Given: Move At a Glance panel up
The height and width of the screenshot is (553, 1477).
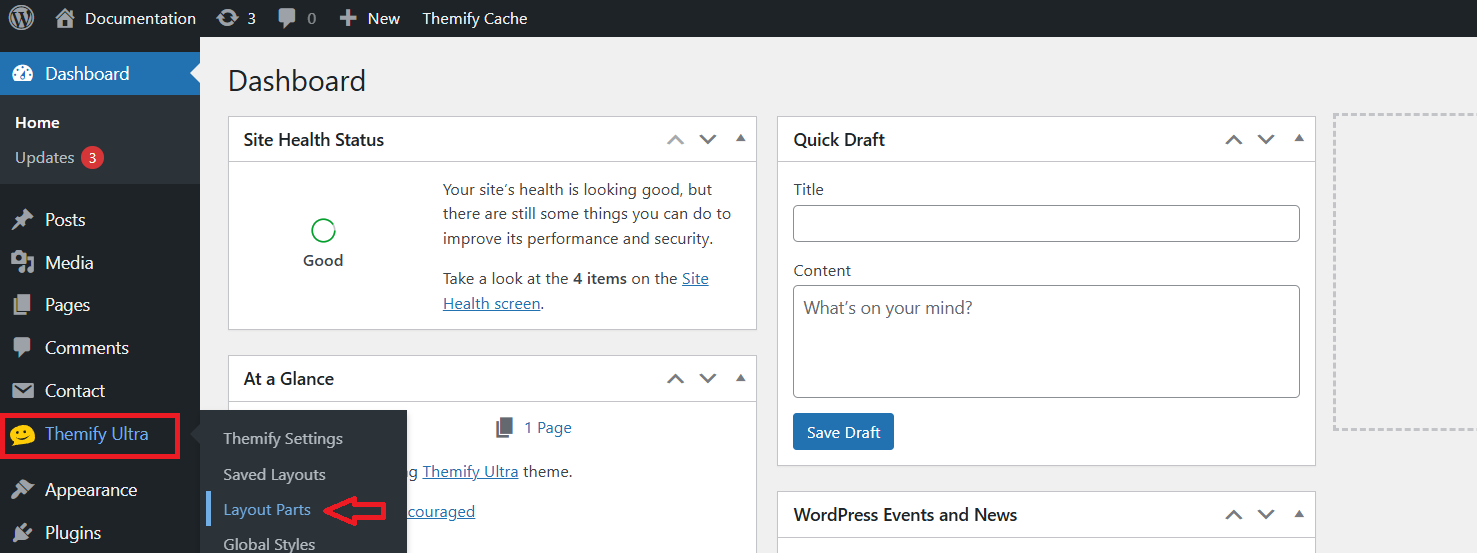Looking at the screenshot, I should click(676, 379).
